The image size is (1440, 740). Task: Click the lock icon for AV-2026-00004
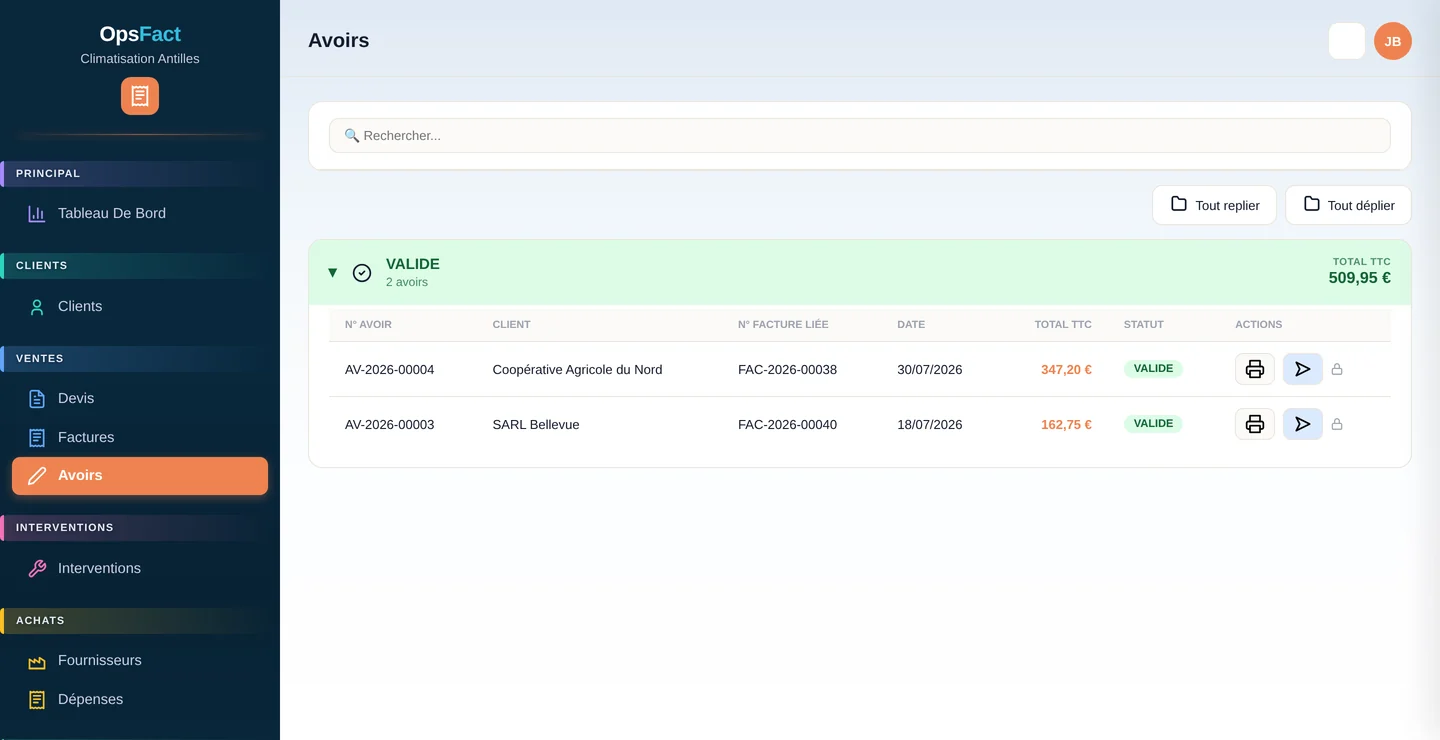tap(1337, 369)
